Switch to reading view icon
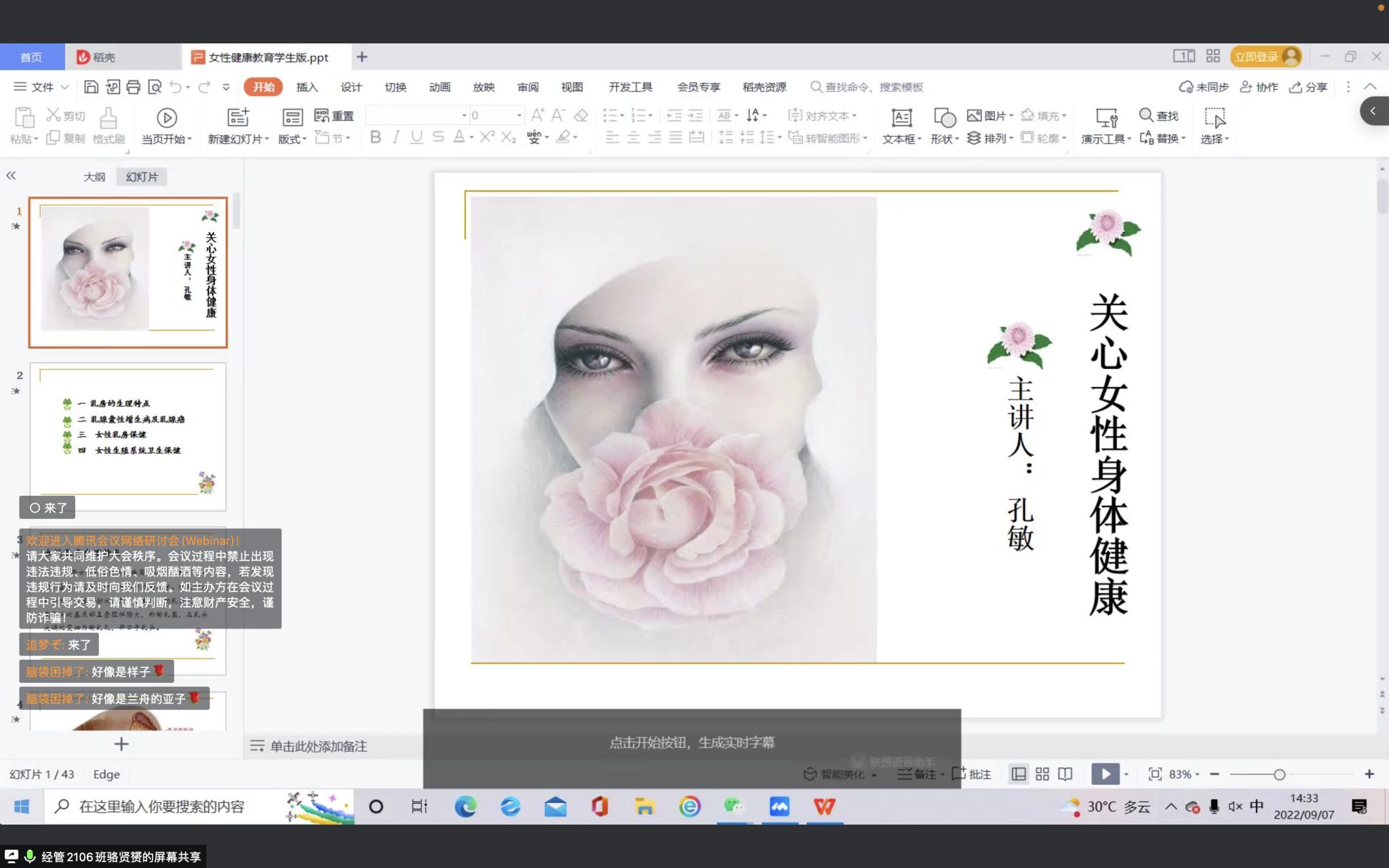Image resolution: width=1389 pixels, height=868 pixels. click(1065, 774)
